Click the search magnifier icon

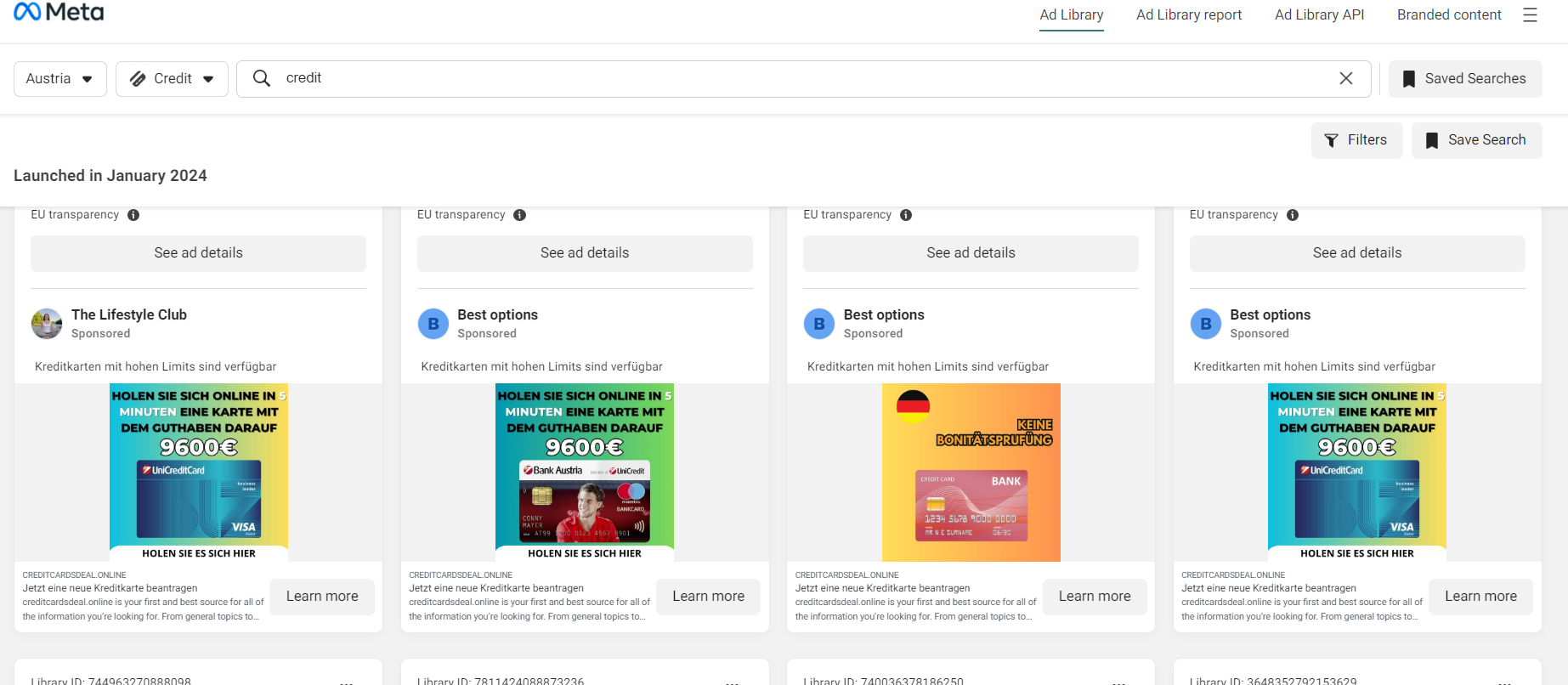tap(262, 78)
